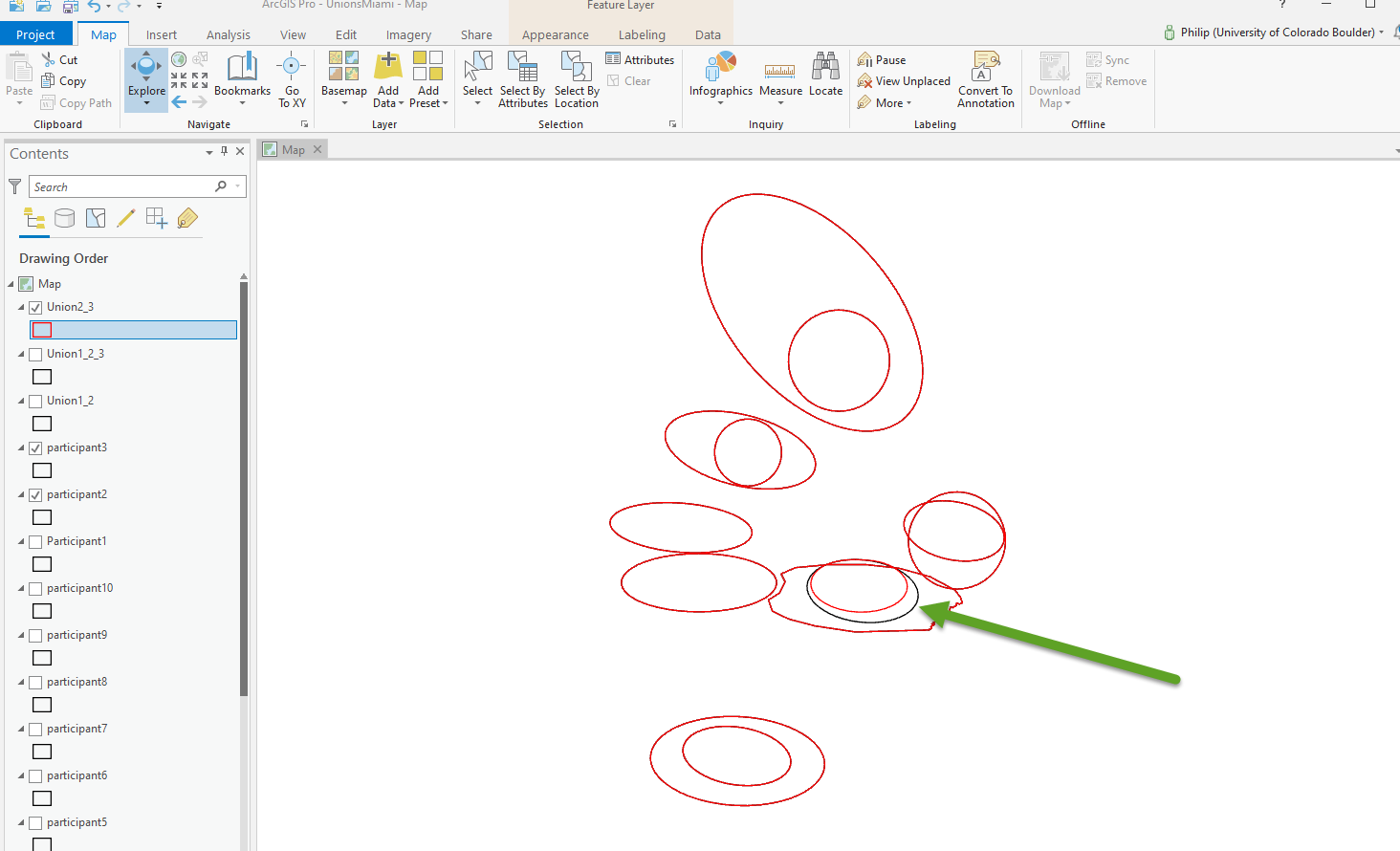
Task: Expand the labeling More dropdown
Action: 885,103
